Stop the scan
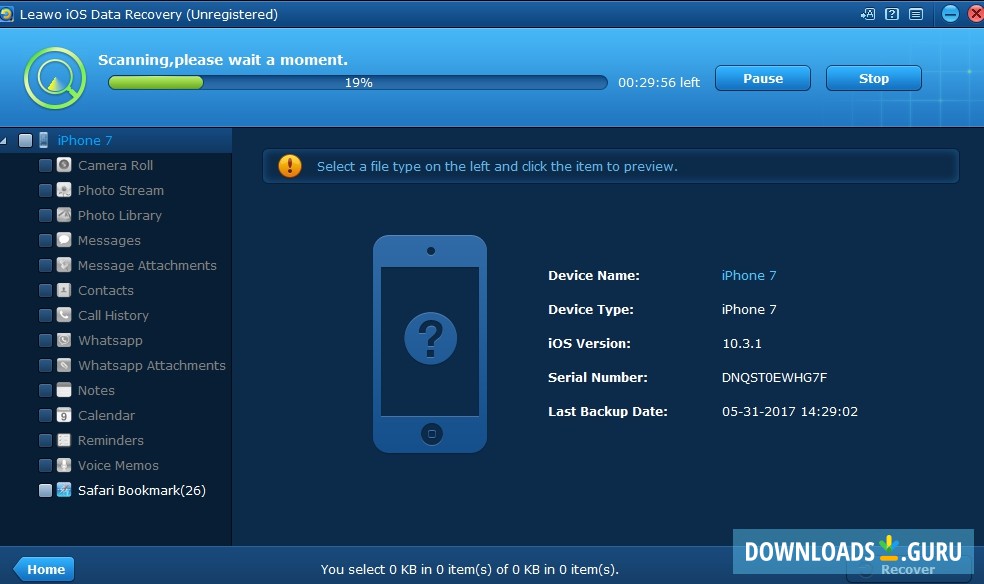This screenshot has height=584, width=984. click(874, 78)
